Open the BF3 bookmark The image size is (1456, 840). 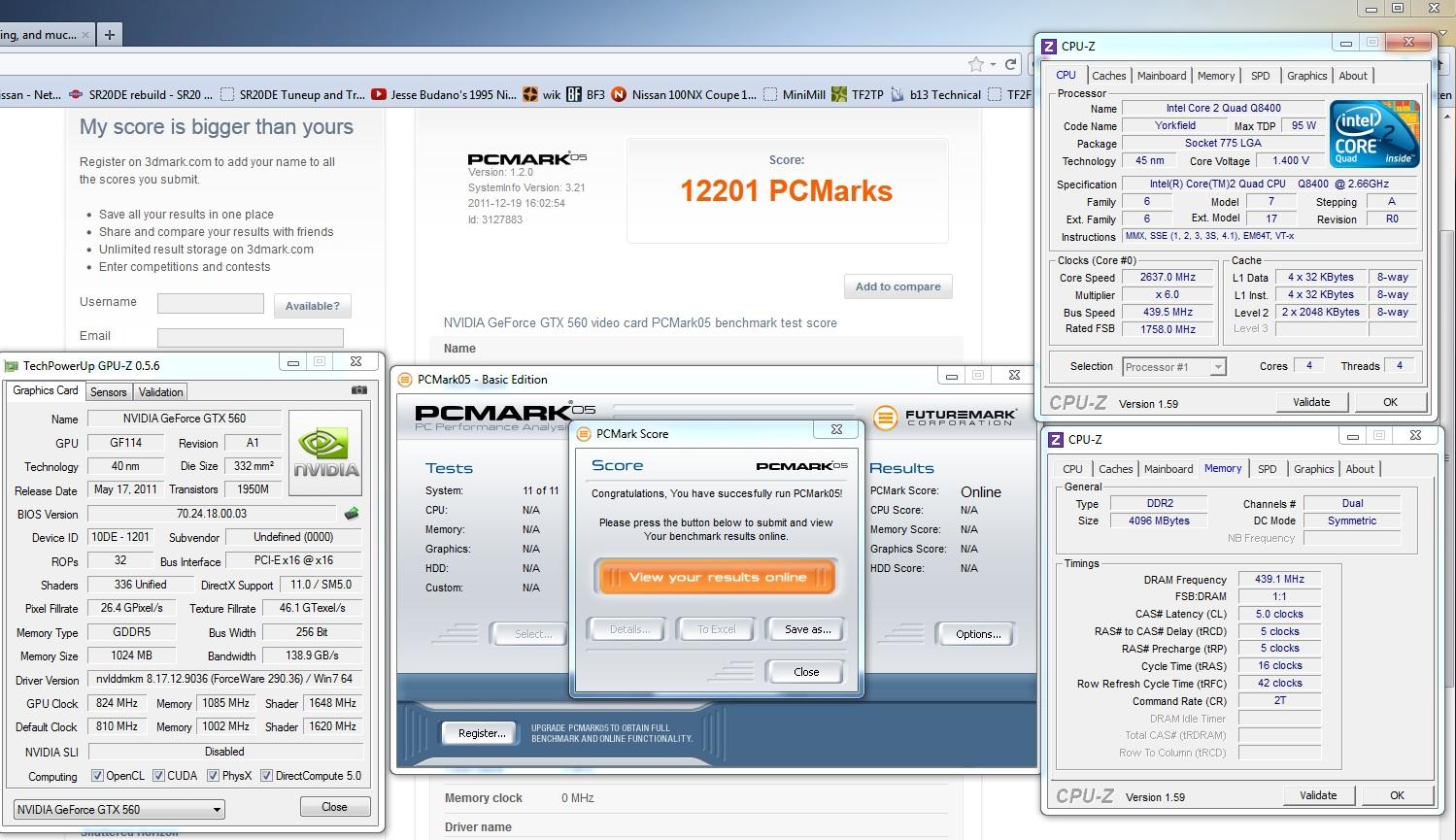[586, 94]
